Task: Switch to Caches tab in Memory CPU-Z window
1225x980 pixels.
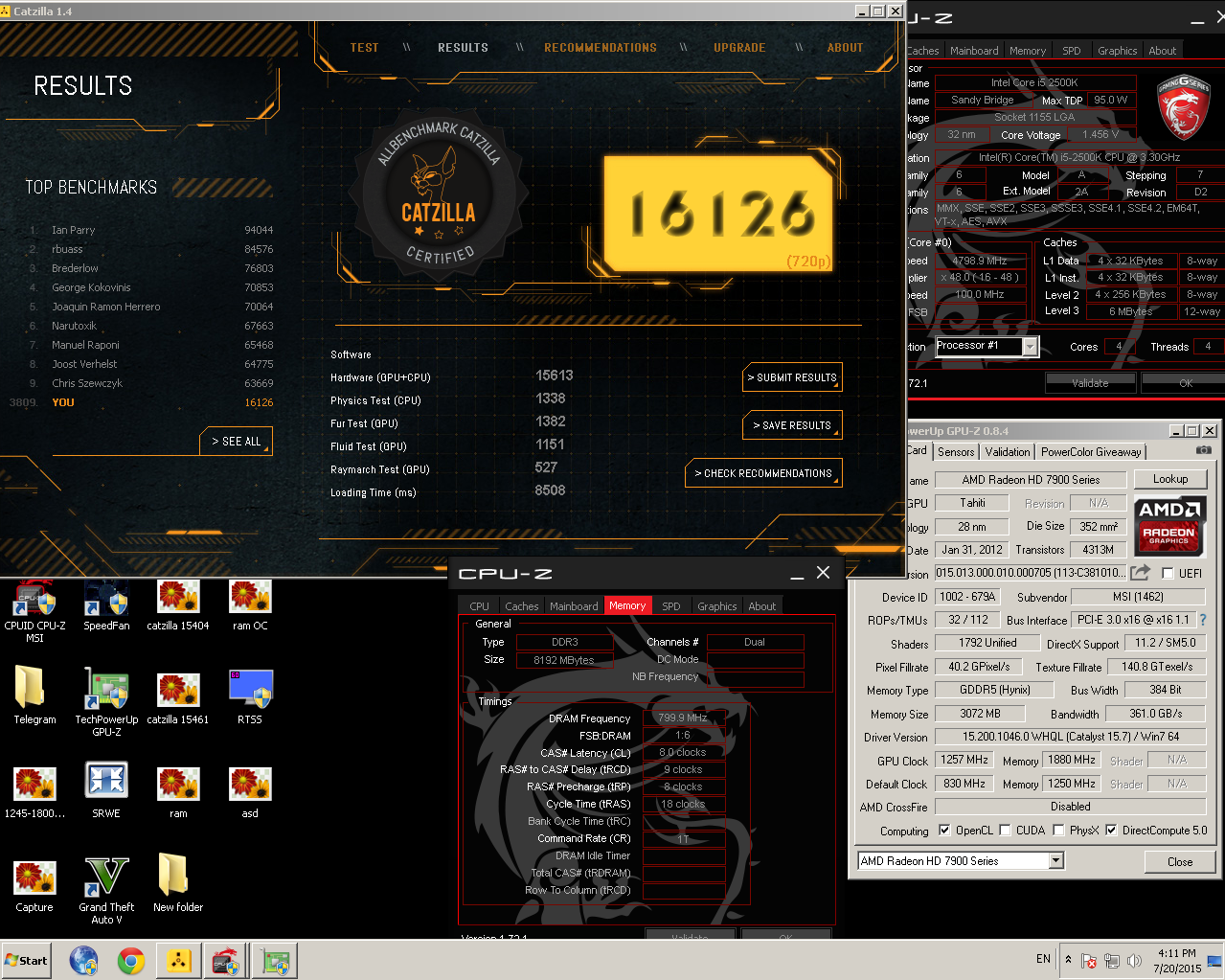Action: coord(522,605)
